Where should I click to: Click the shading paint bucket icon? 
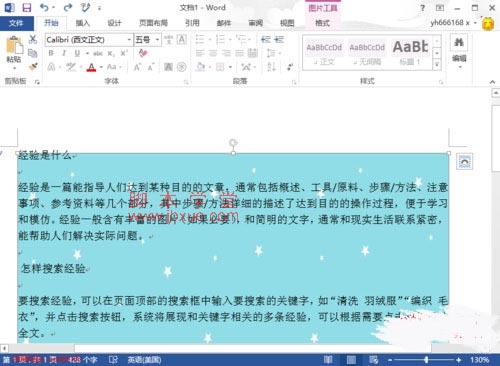200,67
